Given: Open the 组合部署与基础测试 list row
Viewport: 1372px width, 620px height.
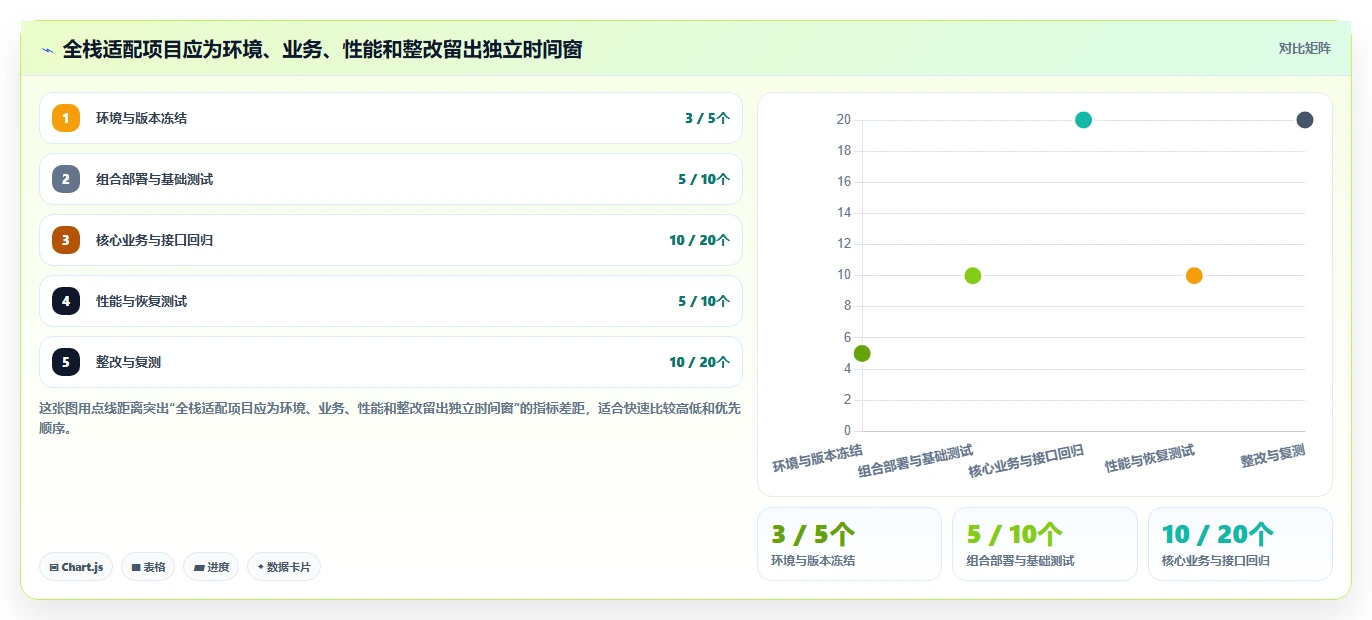Looking at the screenshot, I should tap(391, 179).
